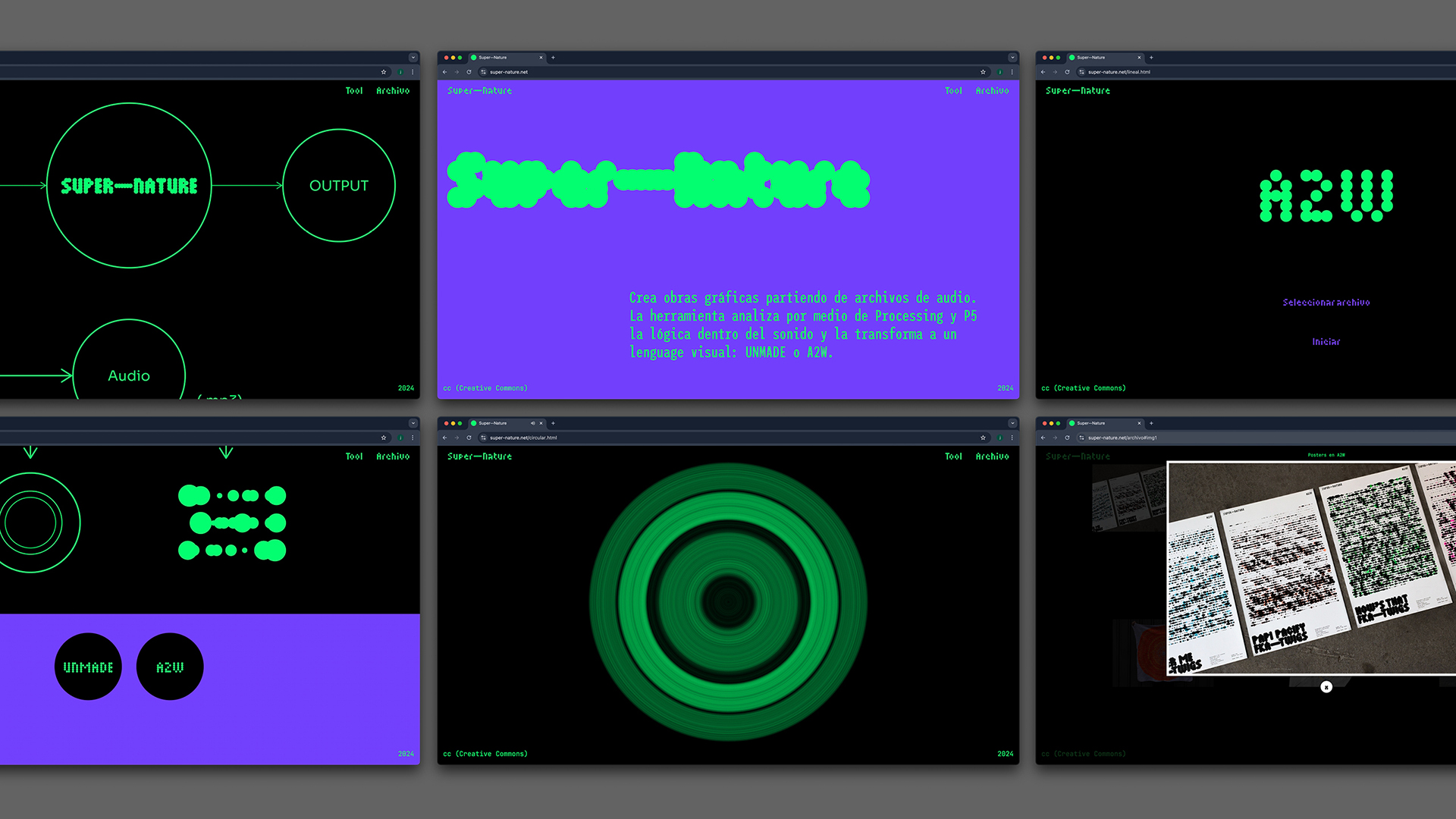Viewport: 1456px width, 819px height.
Task: Expand tab search chevron in diagram window
Action: [x=413, y=58]
